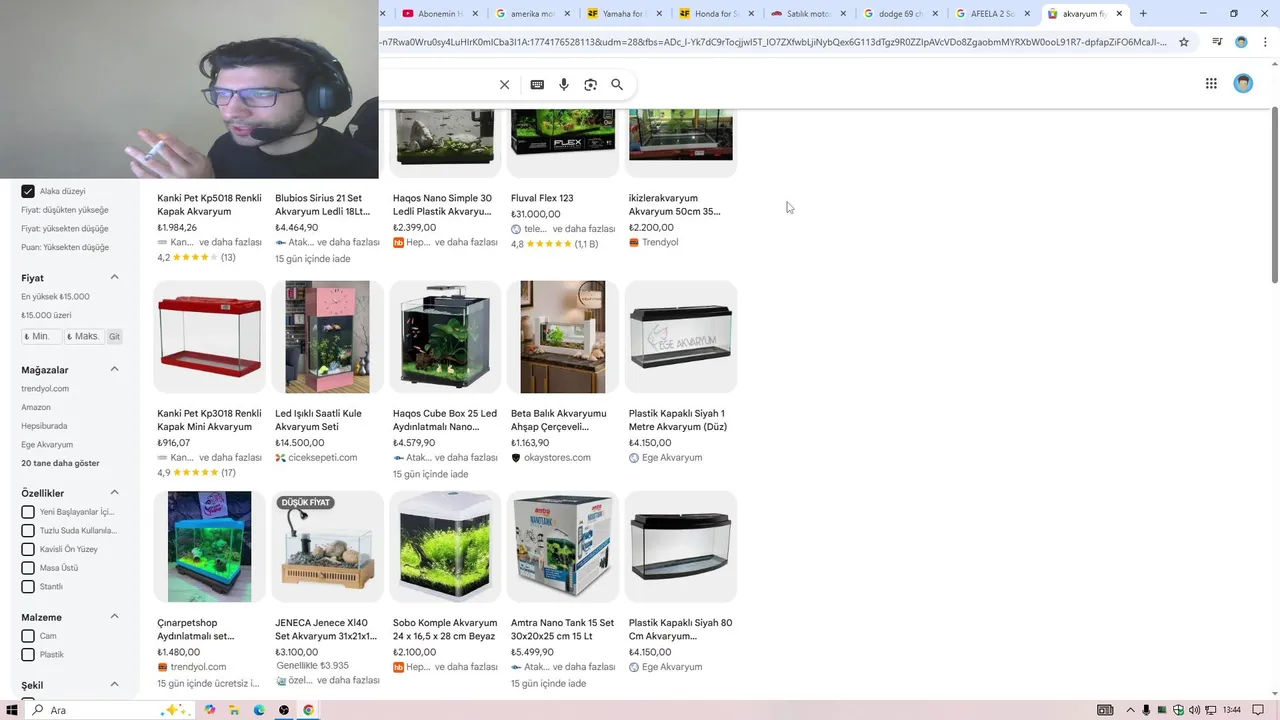Start voice search with the microphone icon
Screen dimensions: 1280x720
click(564, 85)
